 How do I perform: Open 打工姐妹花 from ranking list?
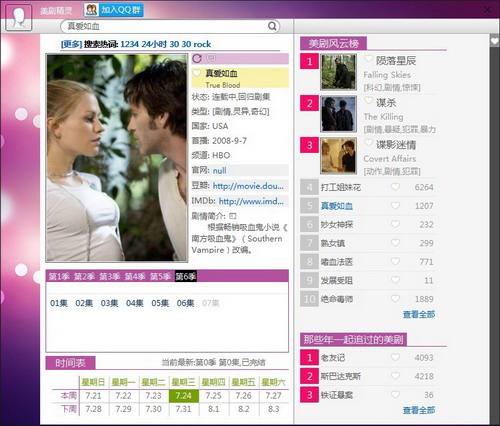[341, 187]
